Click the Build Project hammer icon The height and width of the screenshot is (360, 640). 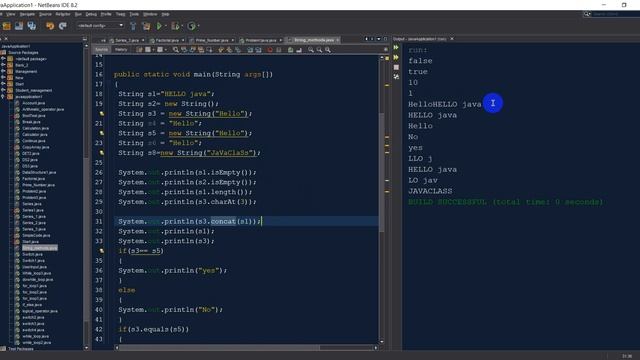click(133, 26)
